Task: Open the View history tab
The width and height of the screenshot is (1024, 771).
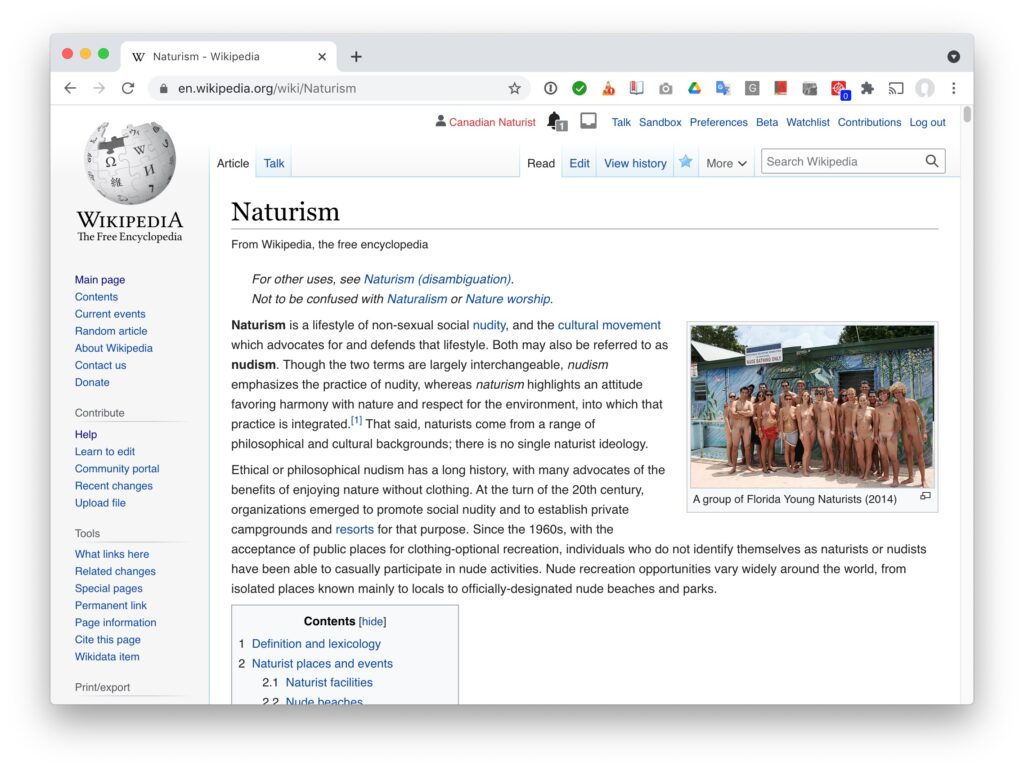Action: 635,163
